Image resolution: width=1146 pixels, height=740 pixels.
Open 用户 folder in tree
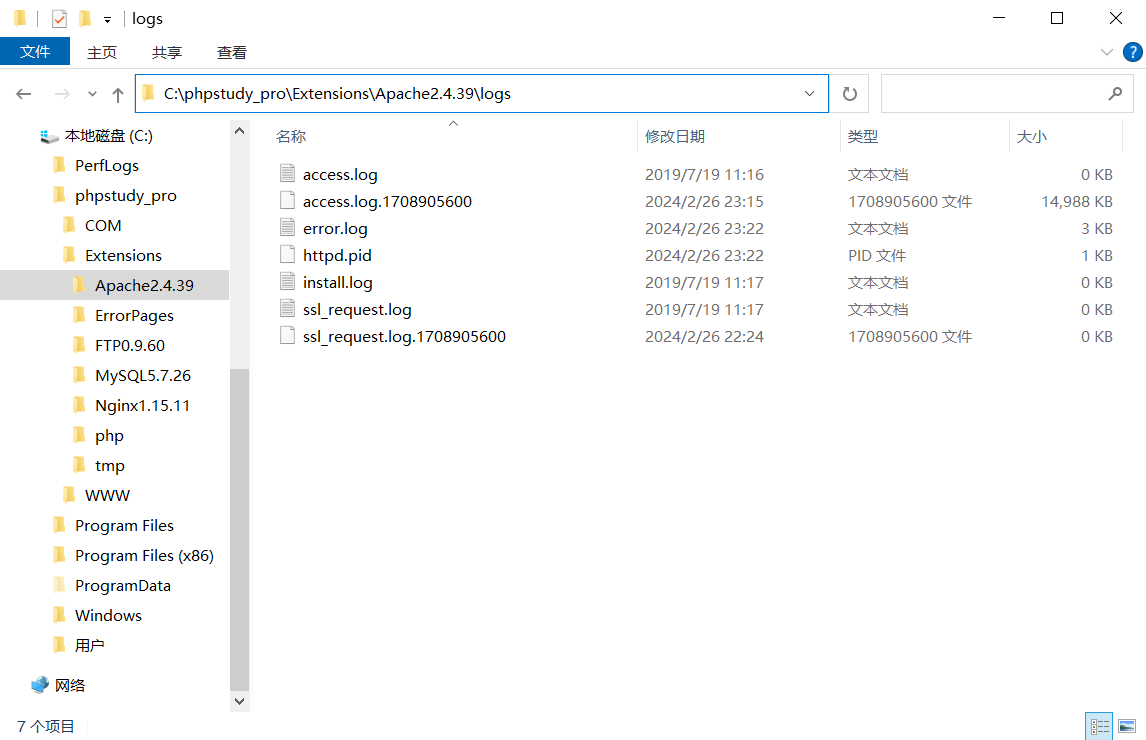89,645
